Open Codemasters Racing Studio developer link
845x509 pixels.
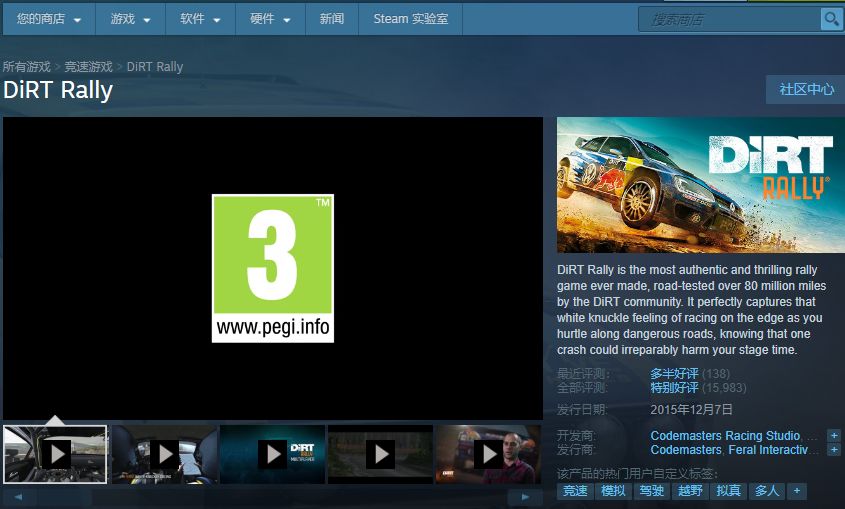[x=725, y=435]
